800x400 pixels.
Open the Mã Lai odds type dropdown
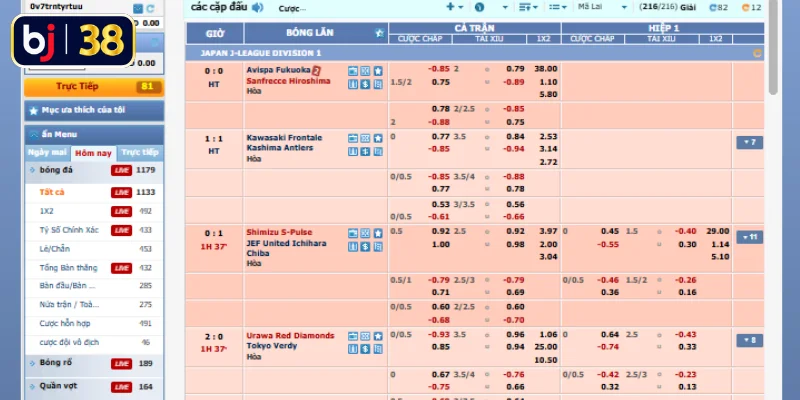tap(603, 7)
